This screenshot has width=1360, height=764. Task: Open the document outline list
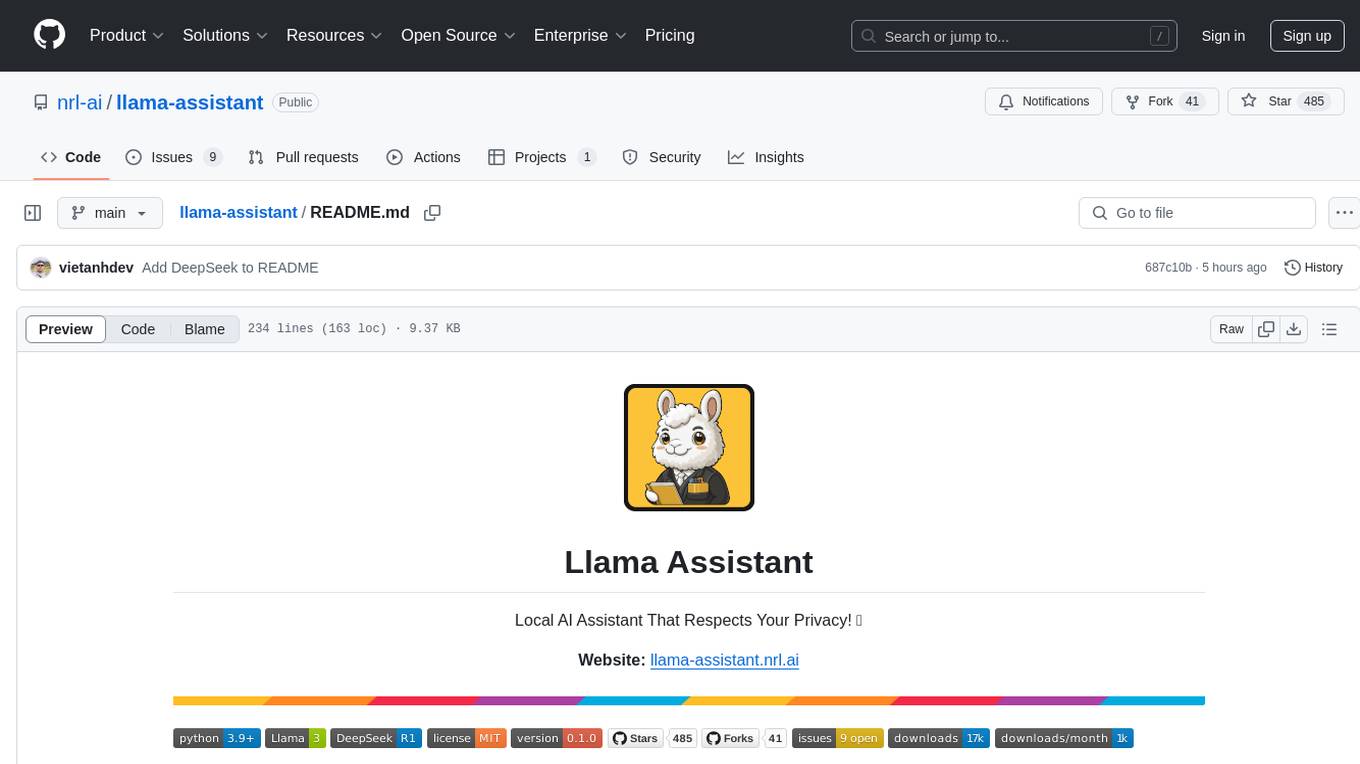(1329, 329)
